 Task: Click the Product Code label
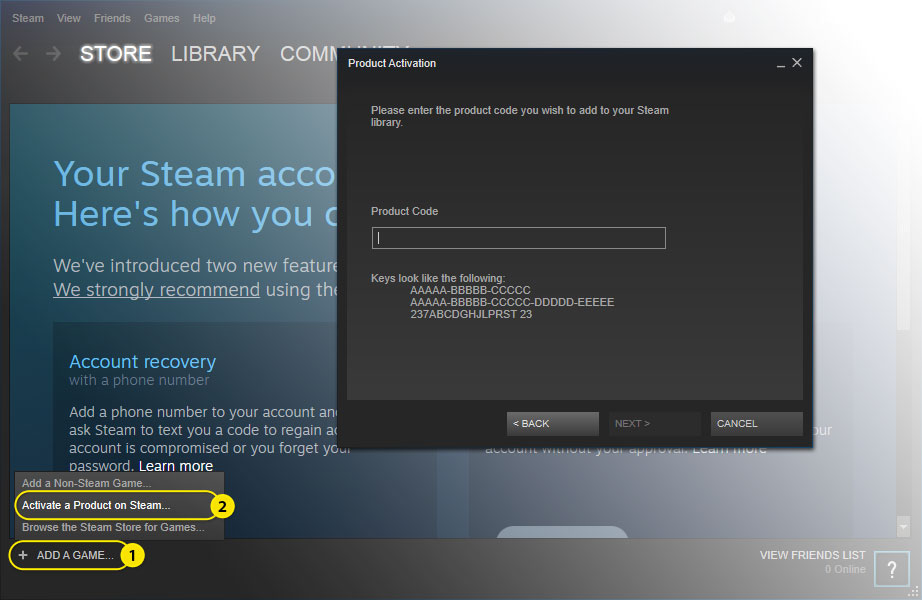(405, 211)
